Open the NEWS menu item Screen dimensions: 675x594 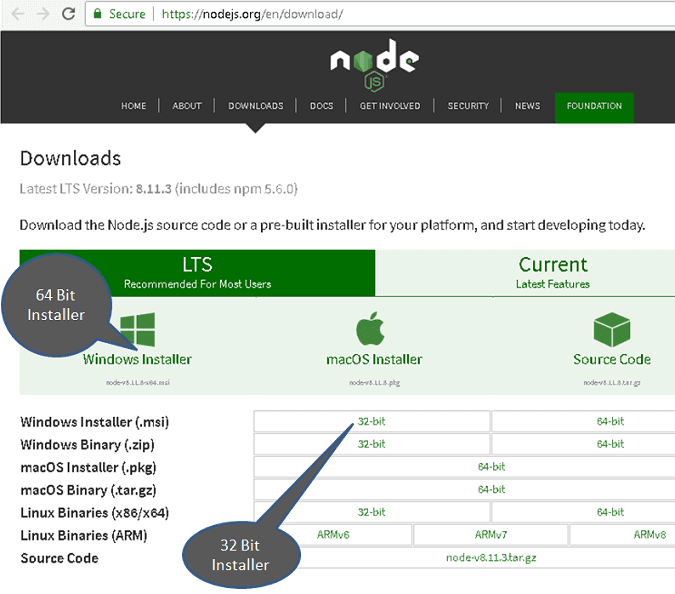pos(527,106)
